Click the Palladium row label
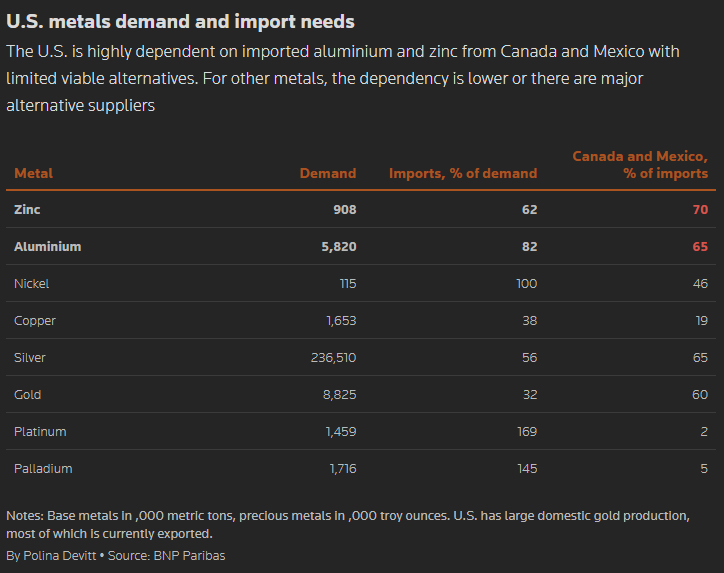The height and width of the screenshot is (573, 724). [x=43, y=469]
